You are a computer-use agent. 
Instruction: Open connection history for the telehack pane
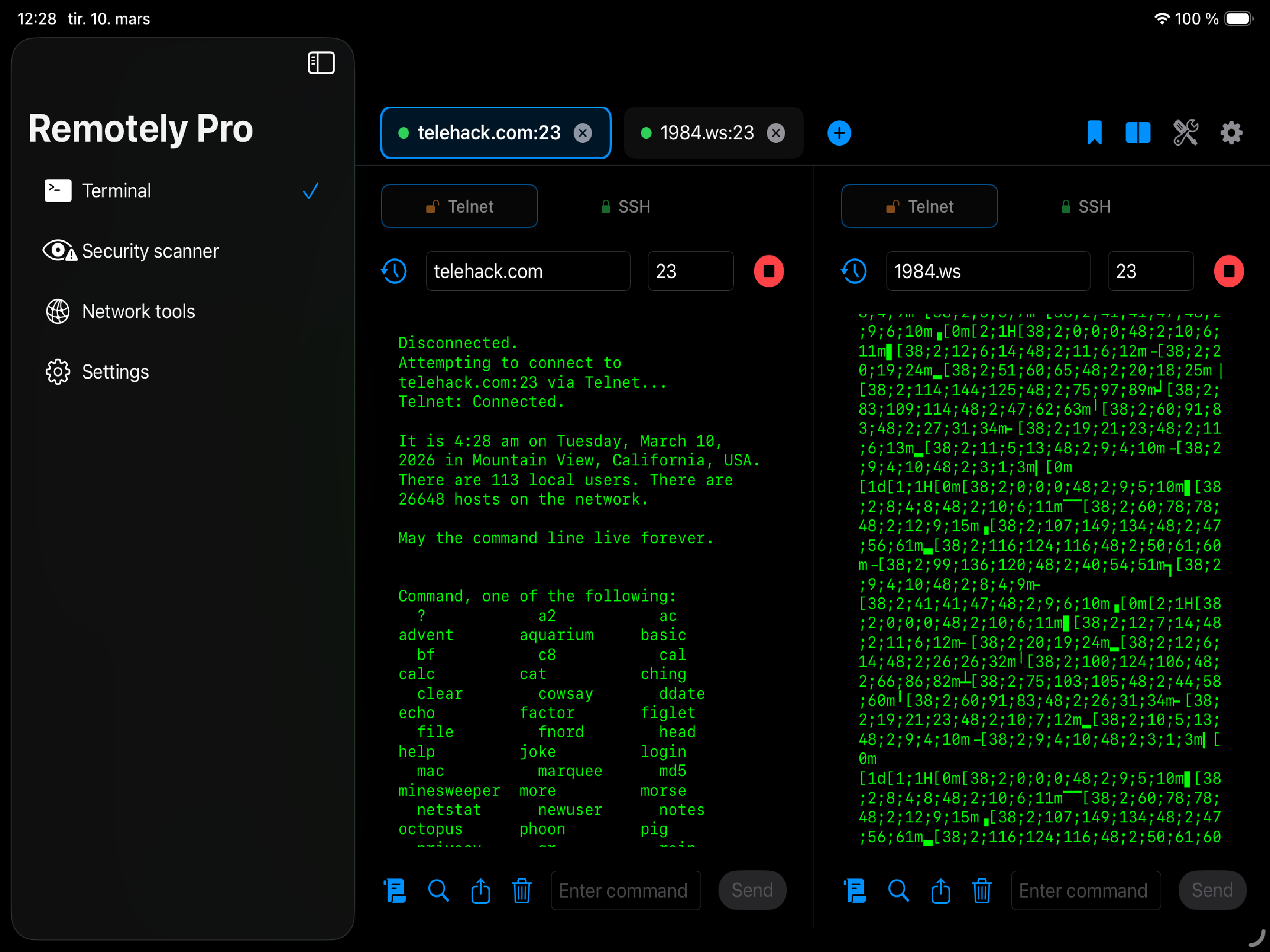point(394,271)
